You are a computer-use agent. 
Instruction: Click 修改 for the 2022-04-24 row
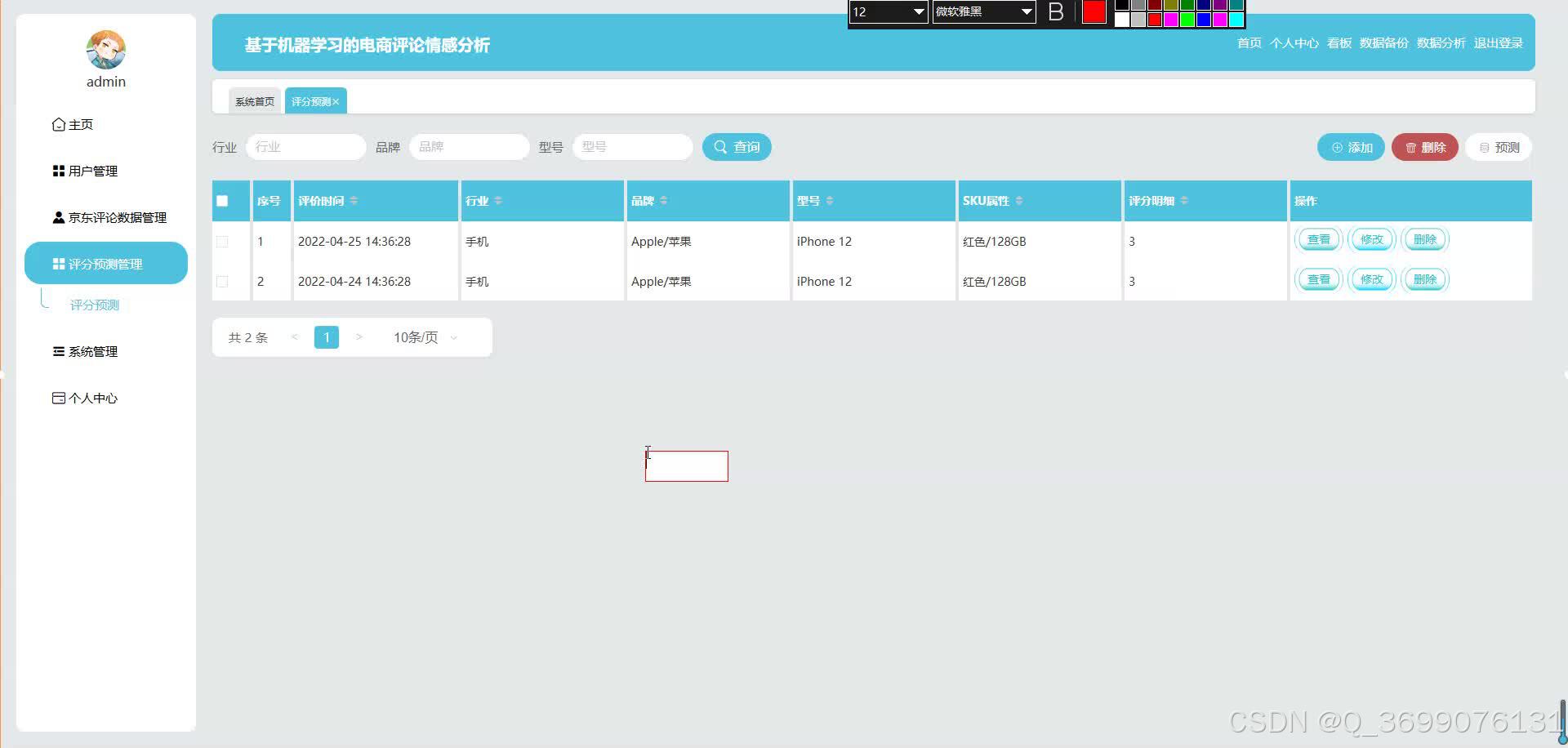1372,279
